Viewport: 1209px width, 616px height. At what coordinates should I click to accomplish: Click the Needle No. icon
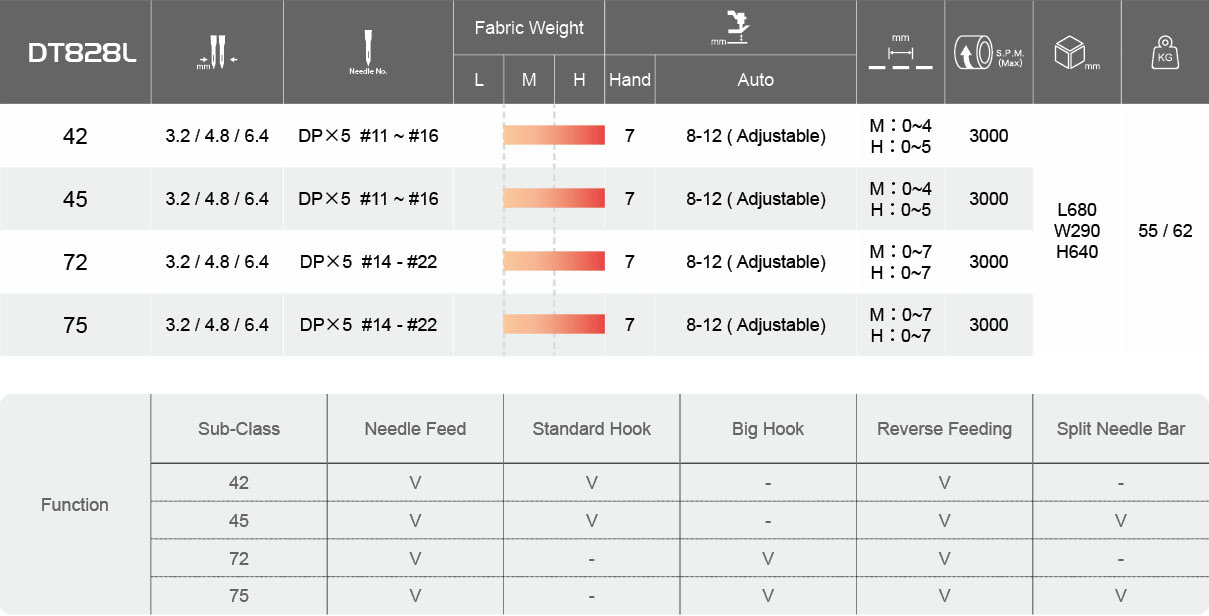point(367,52)
